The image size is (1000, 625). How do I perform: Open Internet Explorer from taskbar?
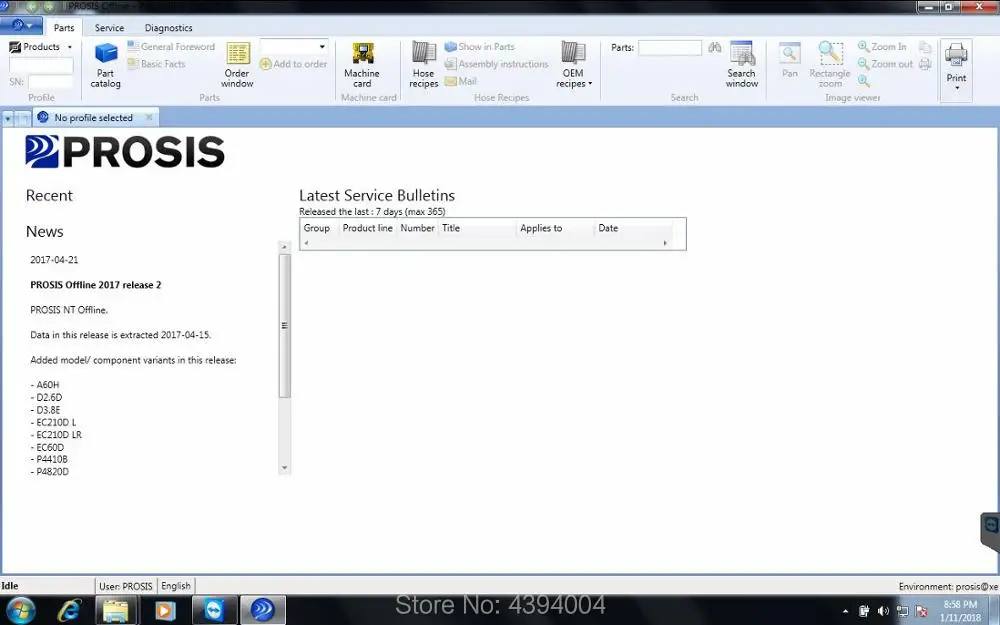click(x=69, y=610)
